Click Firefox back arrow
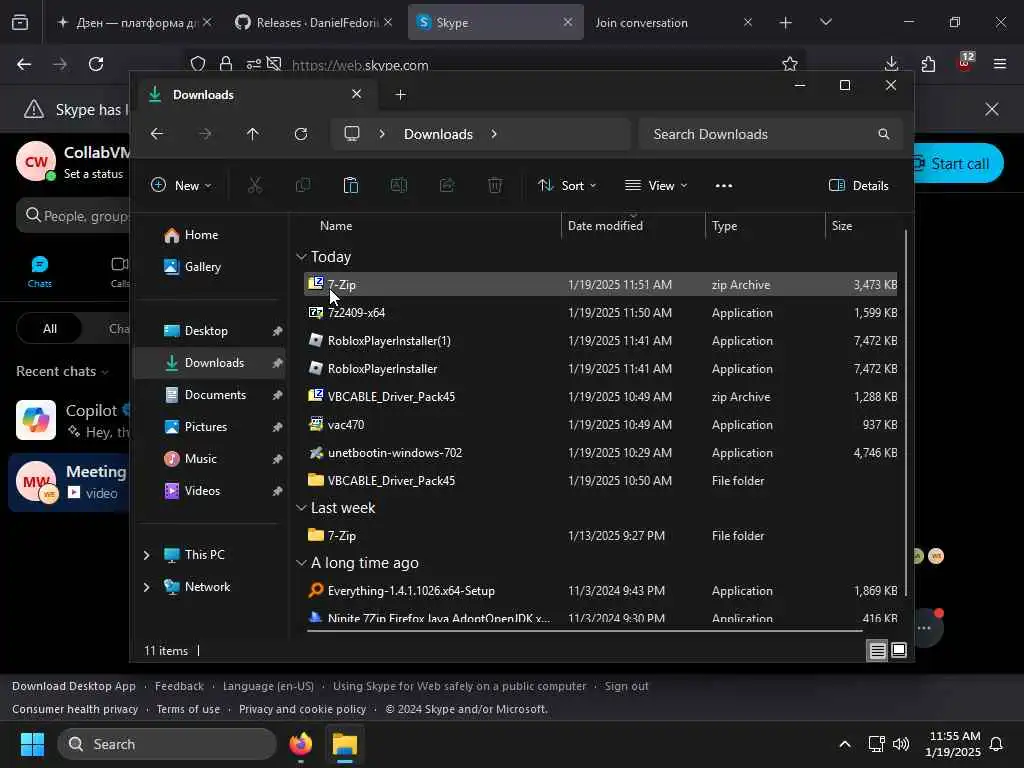This screenshot has height=768, width=1024. (x=24, y=64)
